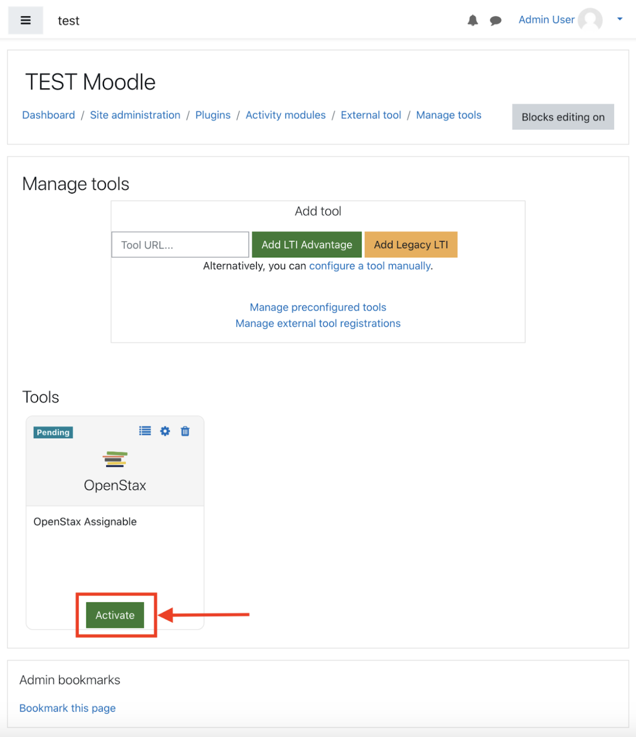Open OpenStax tool settings gear
This screenshot has width=636, height=737.
165,431
